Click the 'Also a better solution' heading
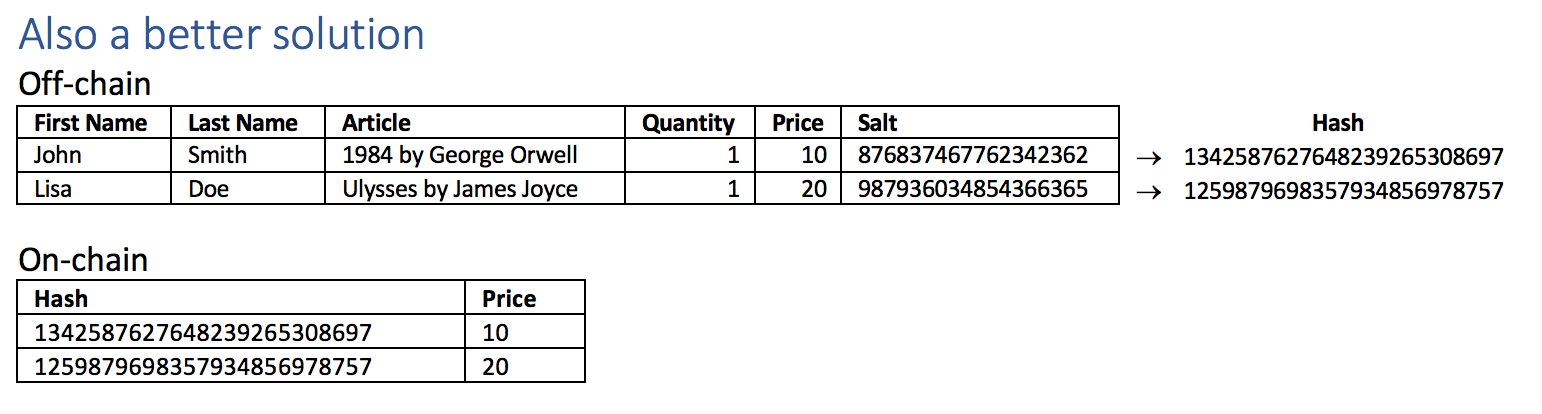The width and height of the screenshot is (1542, 414). [221, 35]
